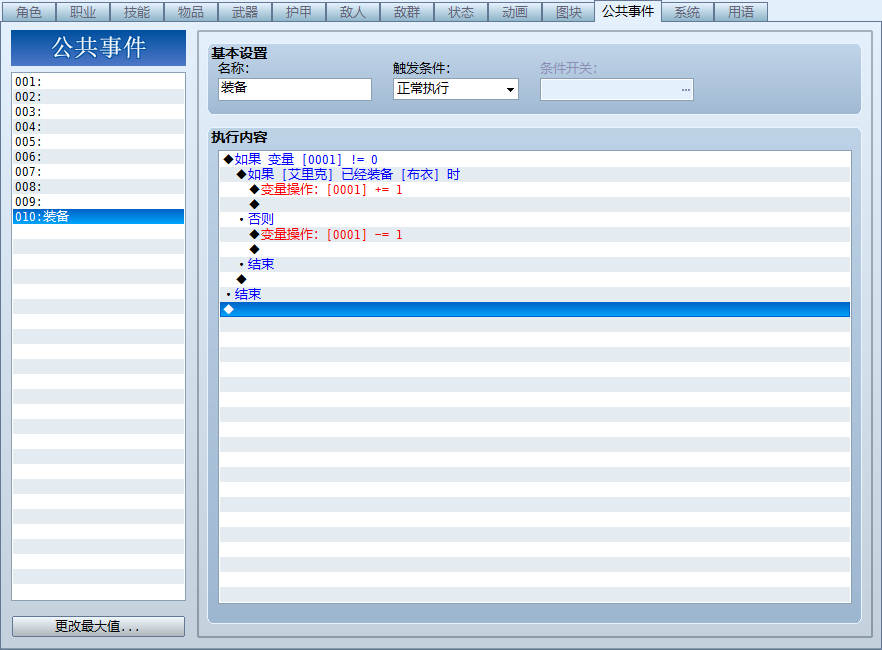Select the 变量操作 [0001] -= 1 command
Screen dimensions: 882x650
(331, 234)
